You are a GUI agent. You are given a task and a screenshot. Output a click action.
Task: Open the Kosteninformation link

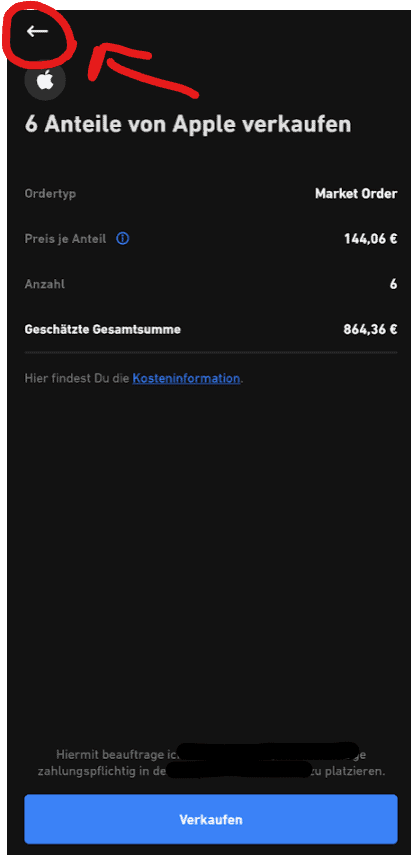pyautogui.click(x=186, y=378)
